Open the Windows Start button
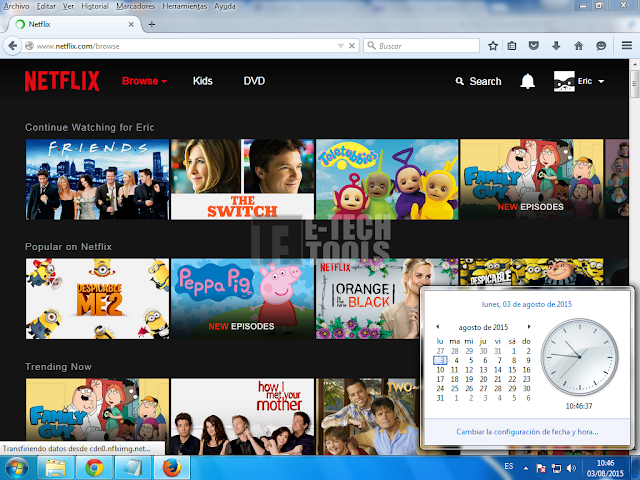The image size is (640, 480). pyautogui.click(x=17, y=468)
